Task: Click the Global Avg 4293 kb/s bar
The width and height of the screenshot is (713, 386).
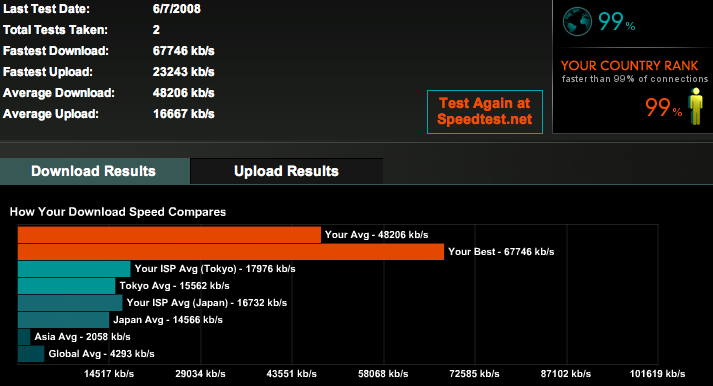Action: click(x=31, y=354)
